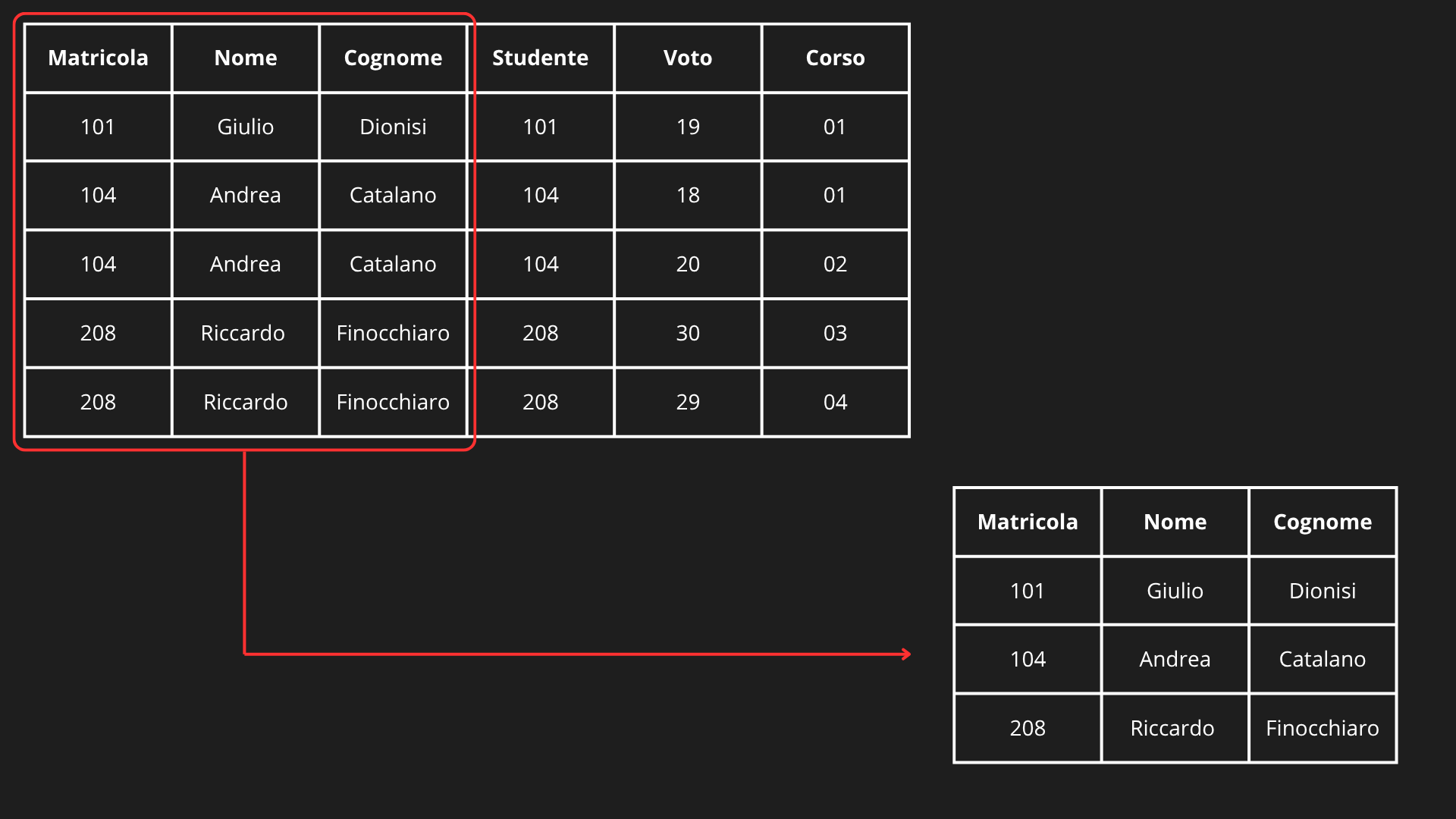Select Finocchiaro in the three-column result table

tap(1323, 728)
